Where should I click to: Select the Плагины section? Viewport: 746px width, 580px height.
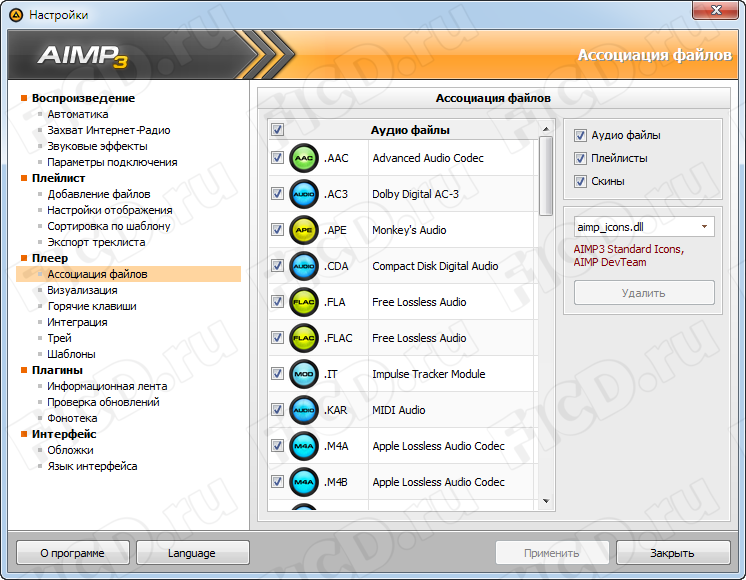(x=57, y=370)
